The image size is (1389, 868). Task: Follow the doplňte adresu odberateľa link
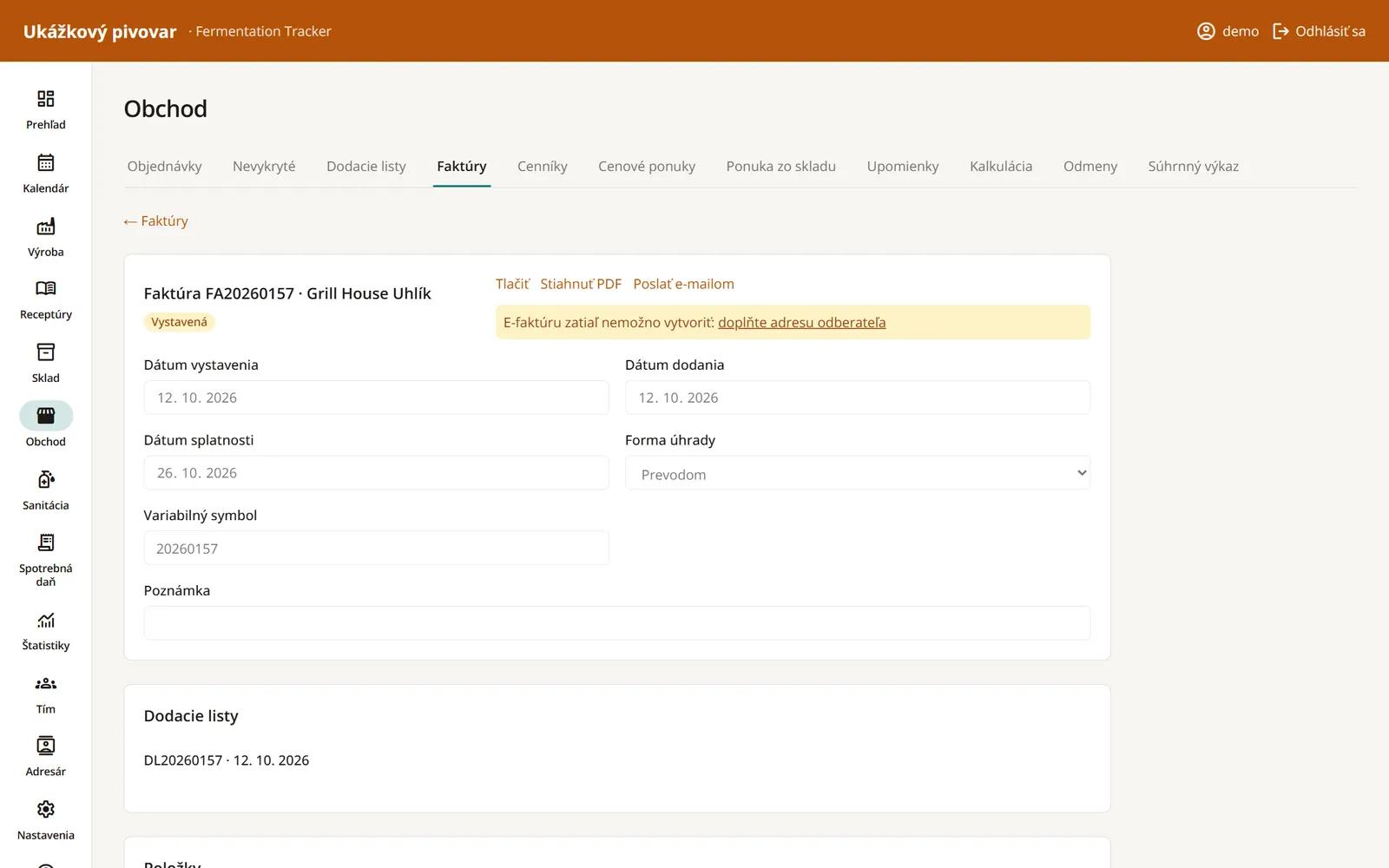click(802, 322)
